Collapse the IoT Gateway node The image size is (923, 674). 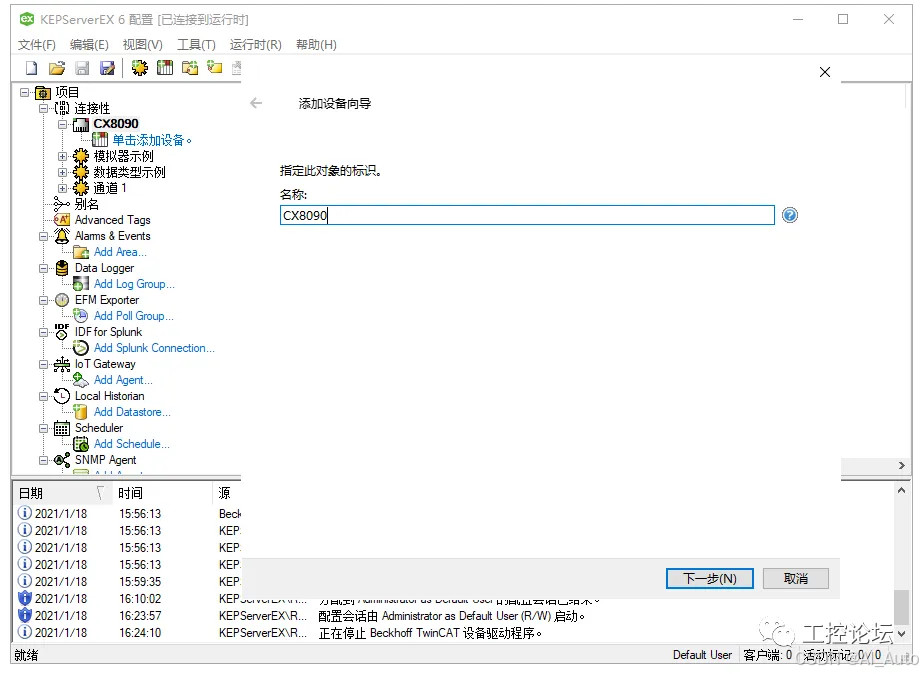click(x=44, y=364)
